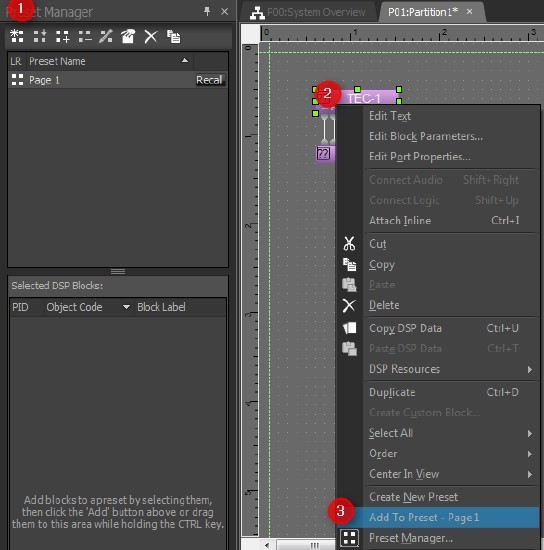Choose Duplicate menu item
This screenshot has height=550, width=544.
438,392
